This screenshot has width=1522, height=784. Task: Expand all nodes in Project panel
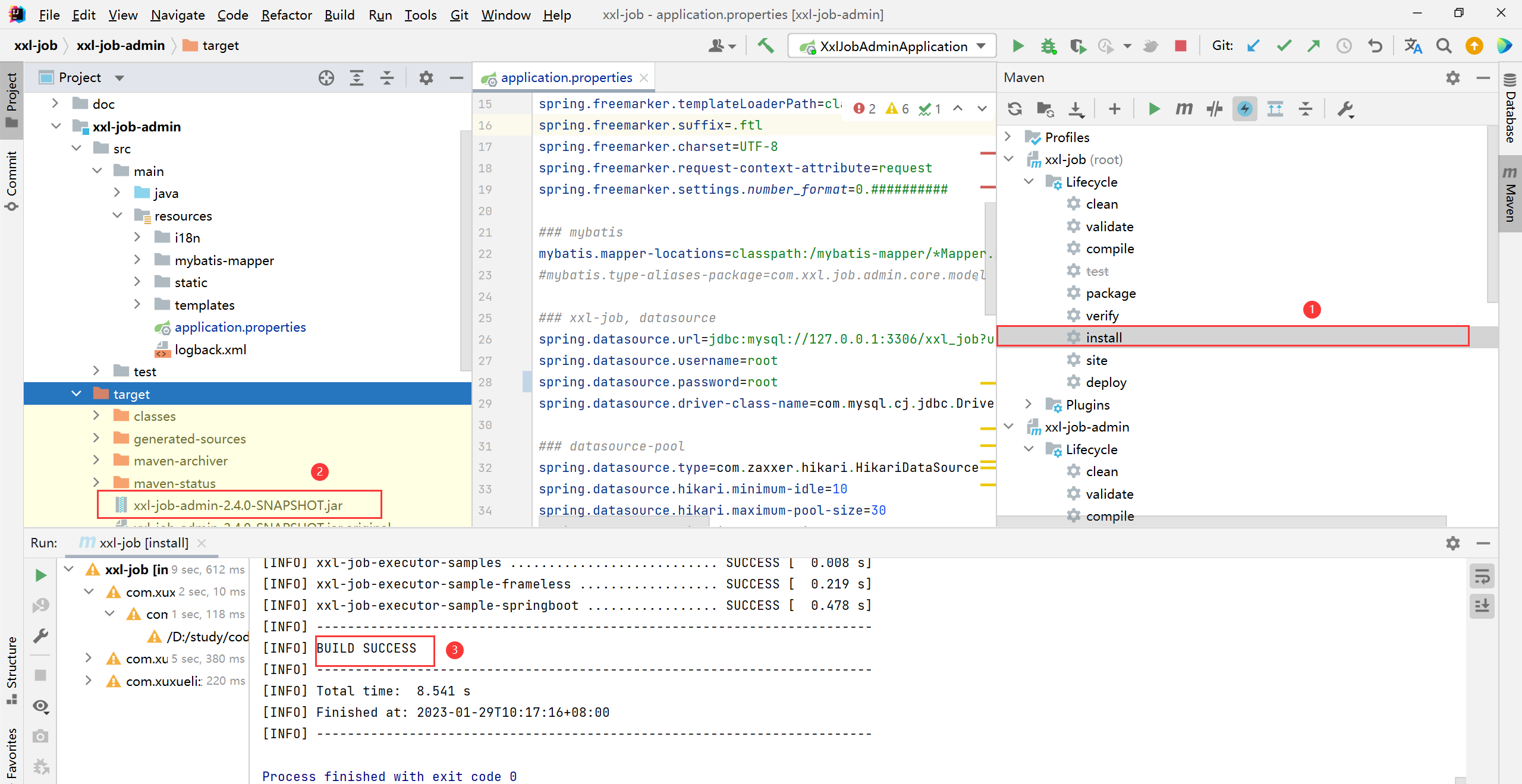[x=357, y=78]
